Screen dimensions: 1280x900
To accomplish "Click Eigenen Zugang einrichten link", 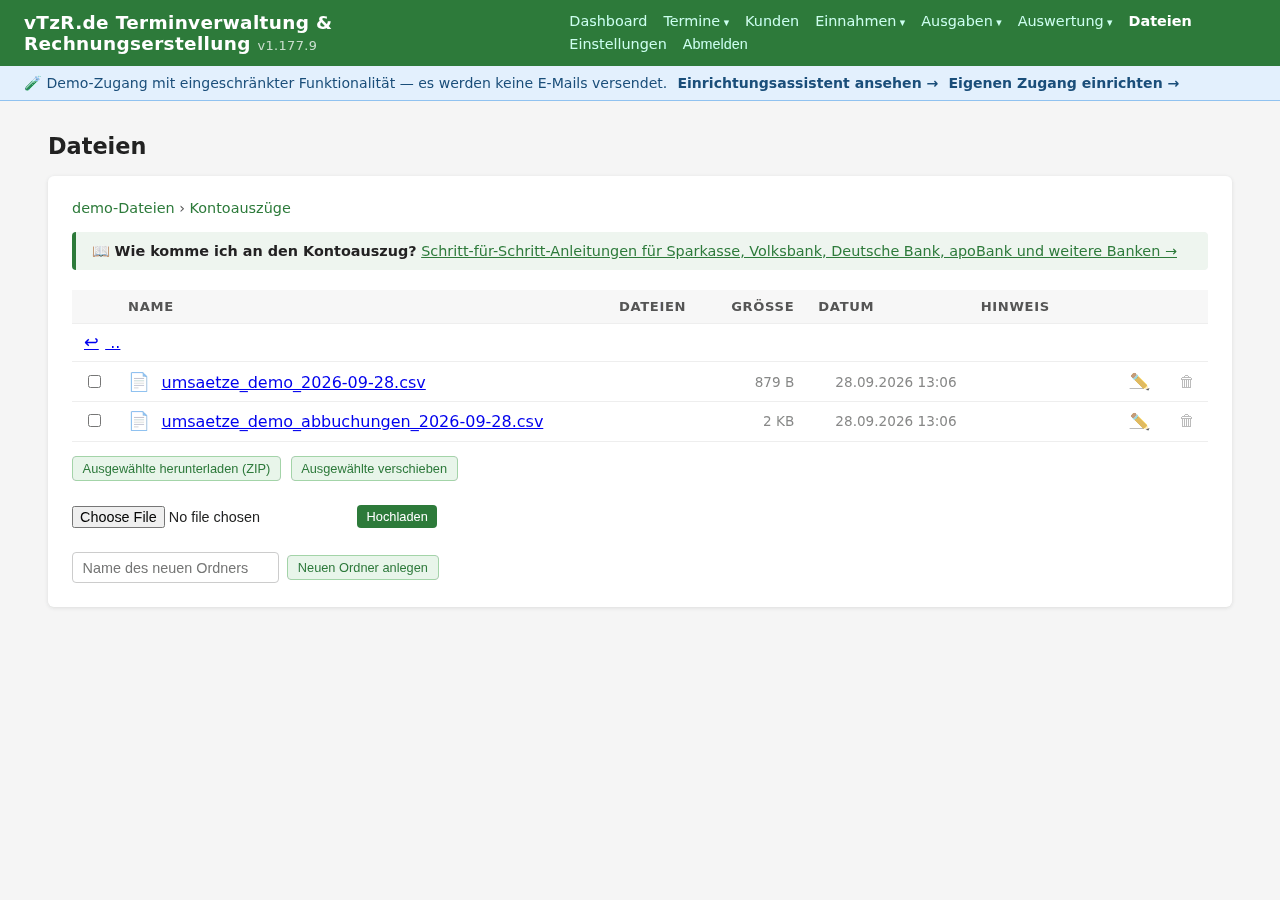I will point(1064,83).
